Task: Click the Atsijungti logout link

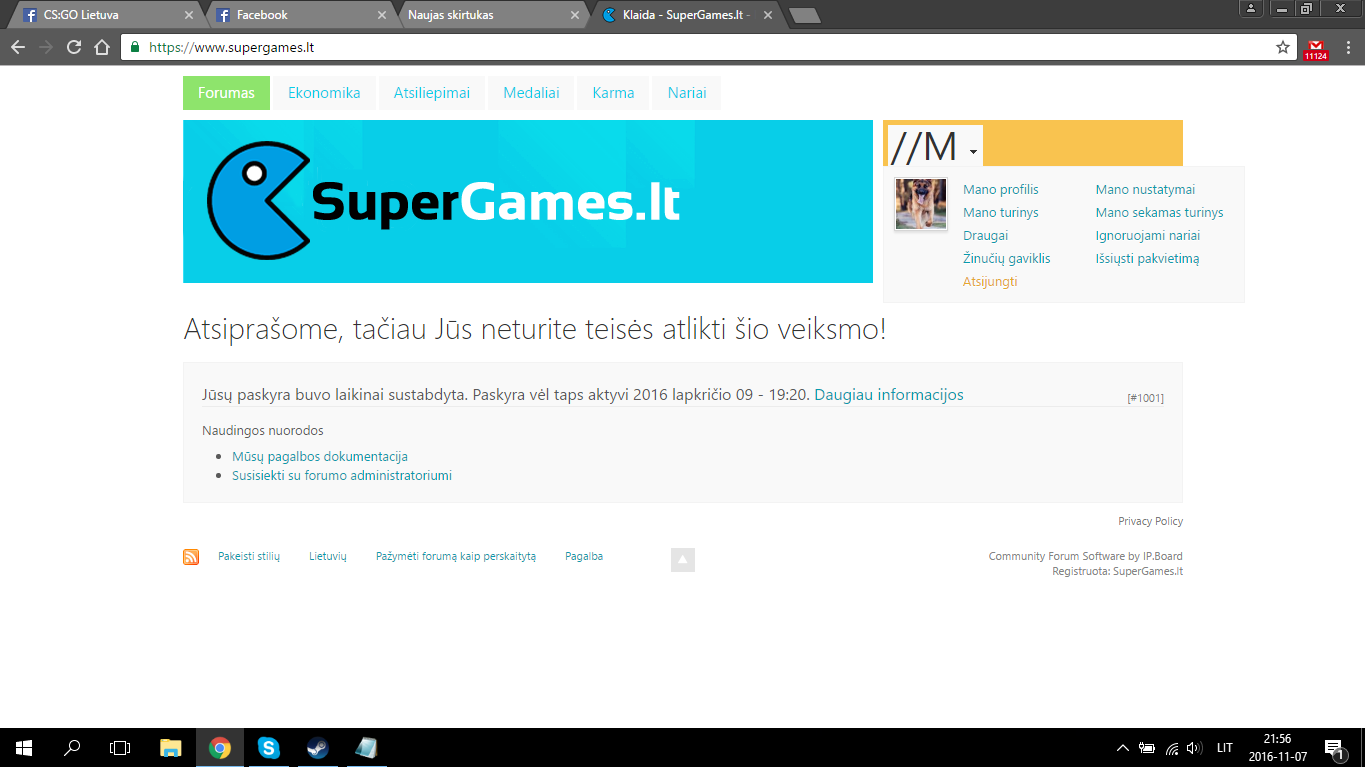Action: pyautogui.click(x=990, y=282)
